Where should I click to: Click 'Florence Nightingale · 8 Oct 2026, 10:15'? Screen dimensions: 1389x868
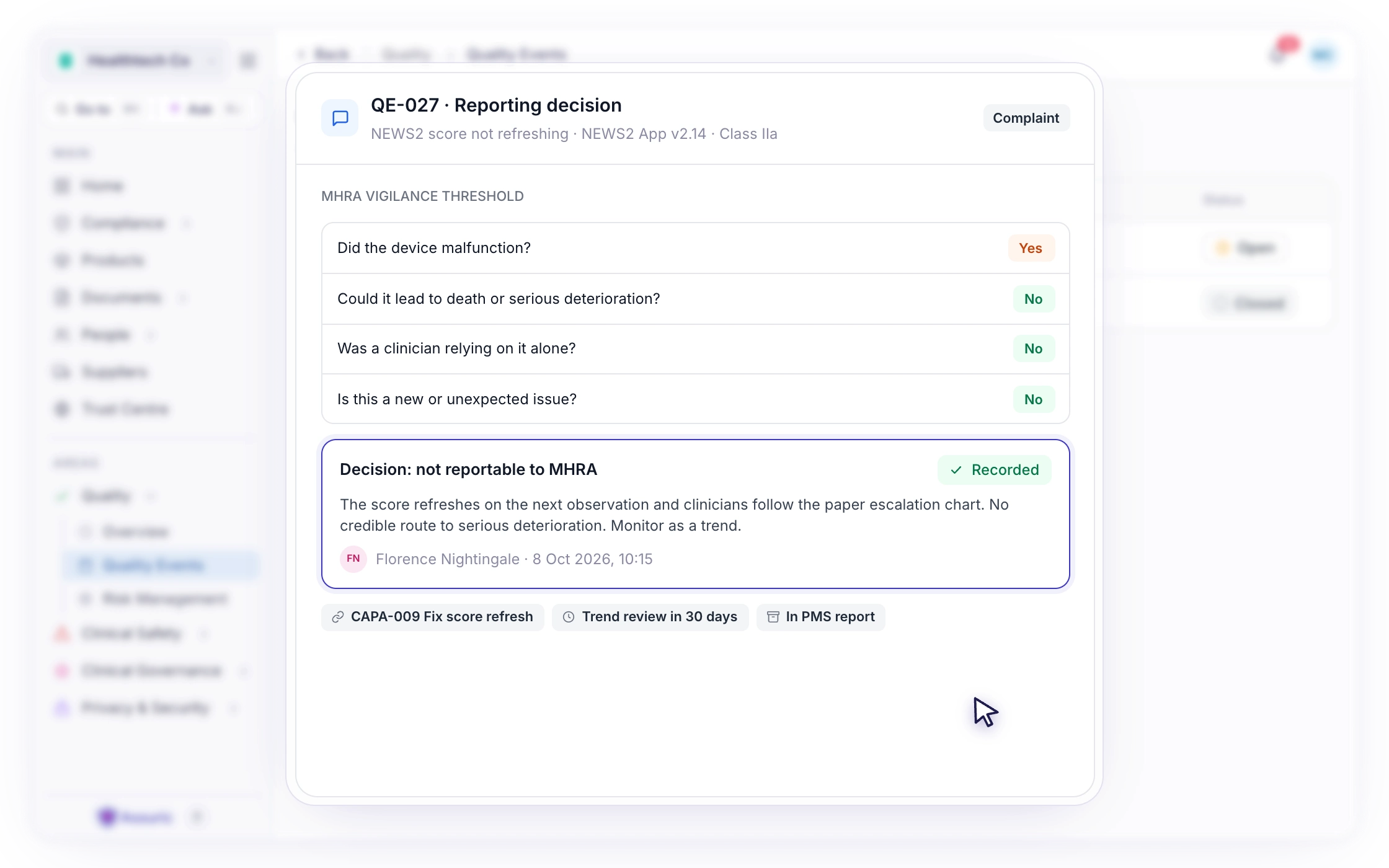click(x=514, y=559)
